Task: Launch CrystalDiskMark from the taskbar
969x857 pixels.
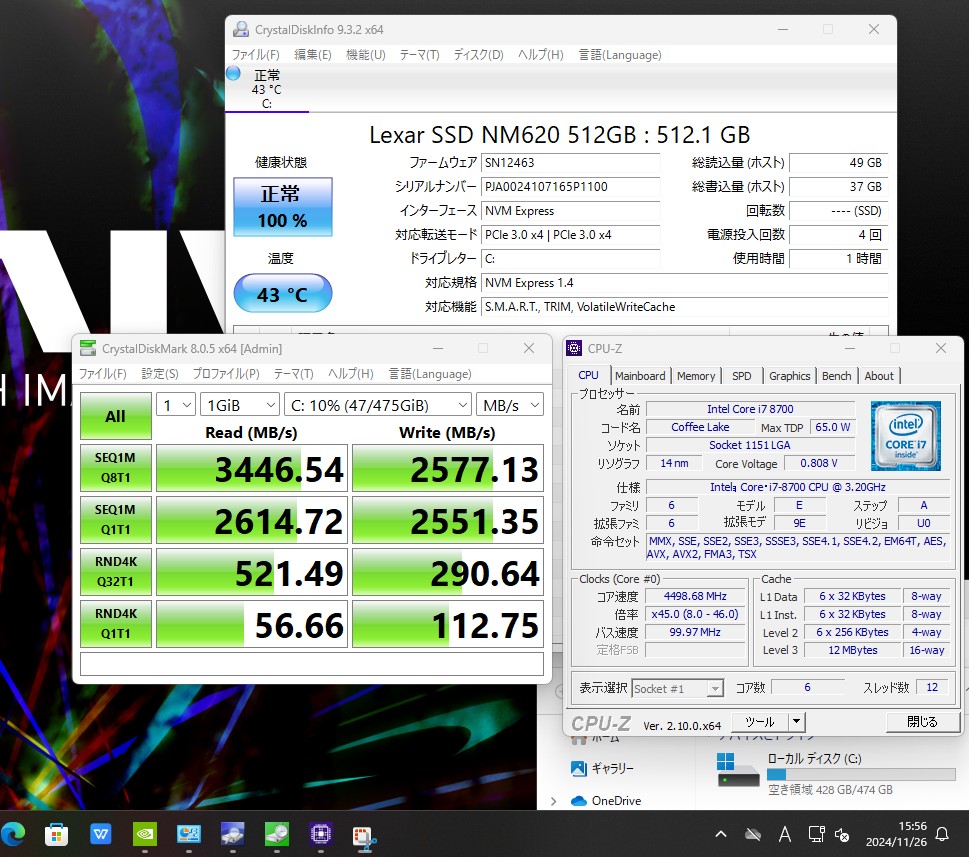Action: pos(275,834)
